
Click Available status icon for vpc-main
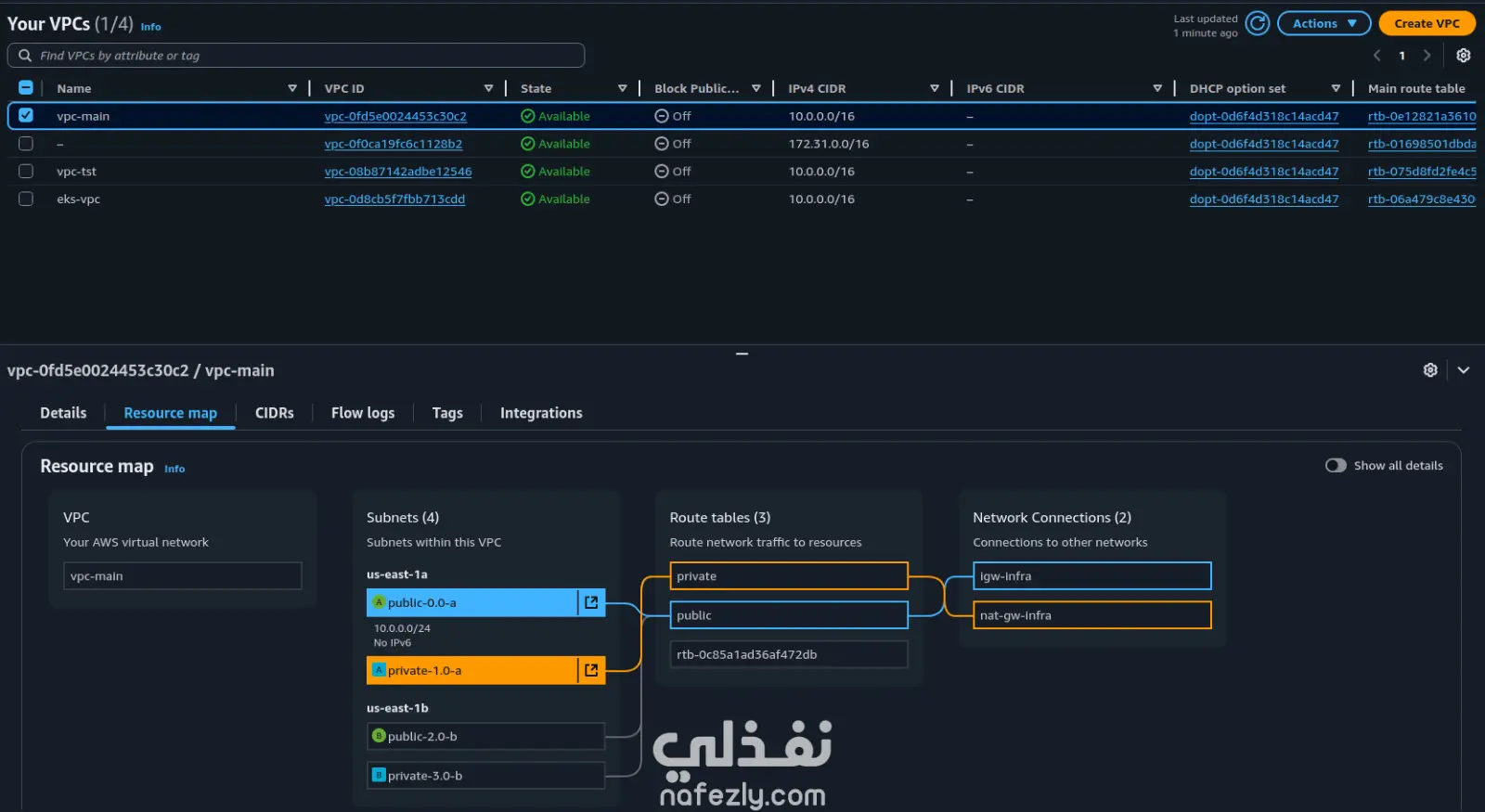527,116
